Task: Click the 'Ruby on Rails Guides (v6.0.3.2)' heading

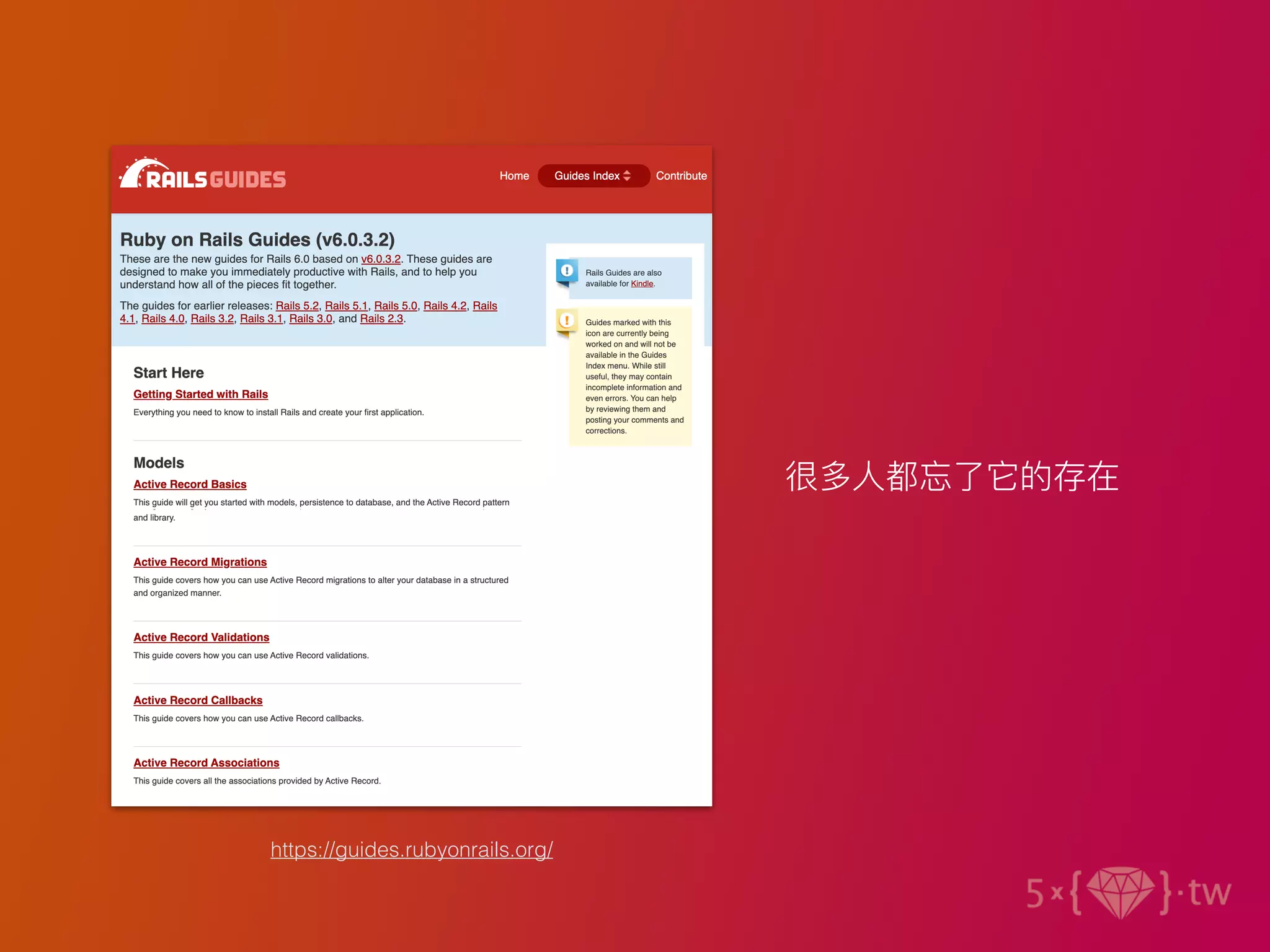Action: [x=257, y=239]
